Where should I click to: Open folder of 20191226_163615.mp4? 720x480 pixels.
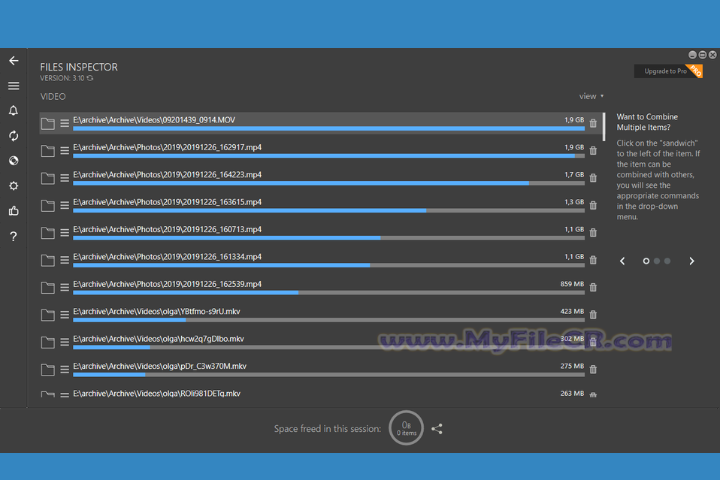[x=48, y=205]
